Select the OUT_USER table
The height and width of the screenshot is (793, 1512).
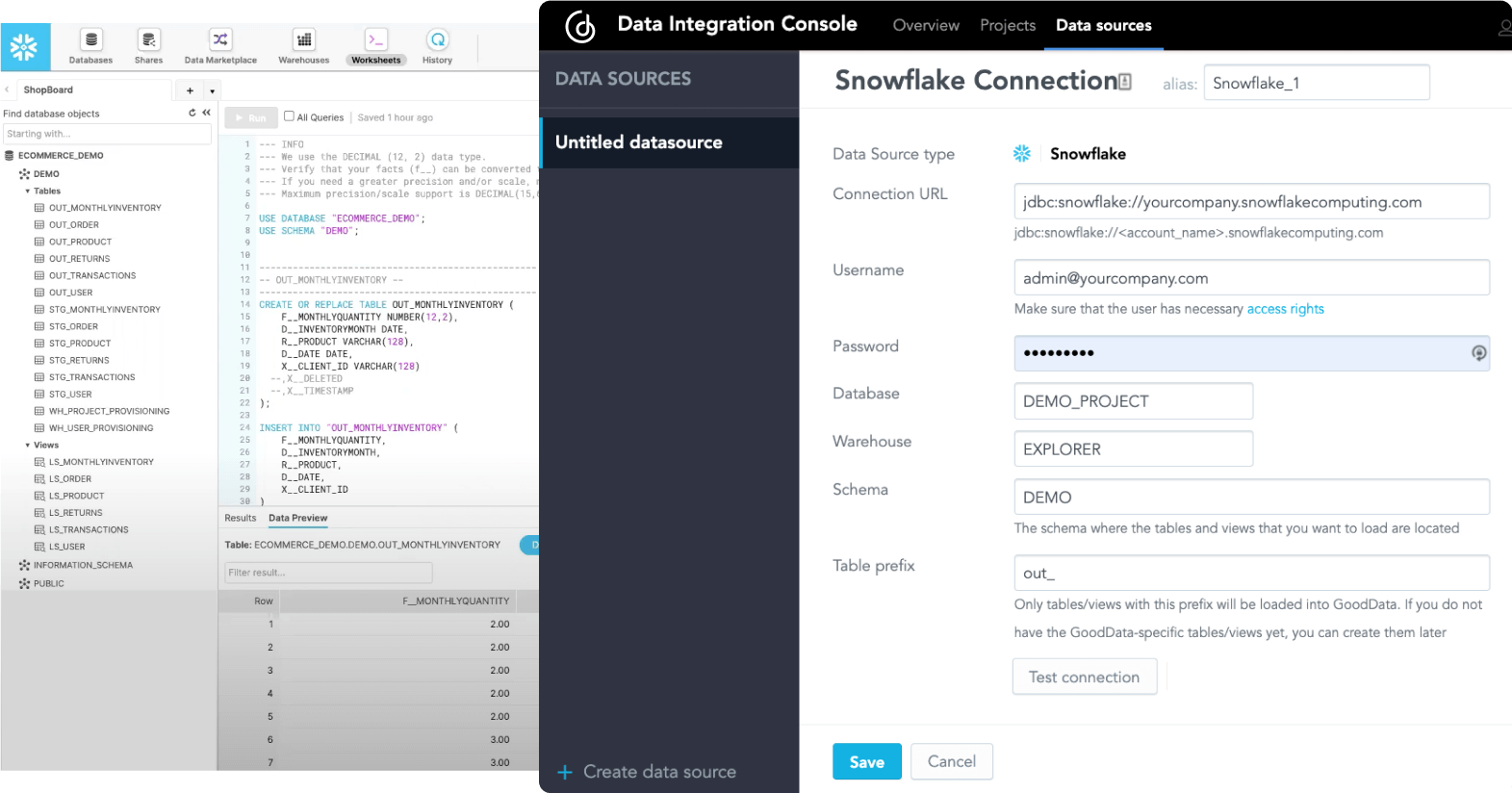(71, 293)
